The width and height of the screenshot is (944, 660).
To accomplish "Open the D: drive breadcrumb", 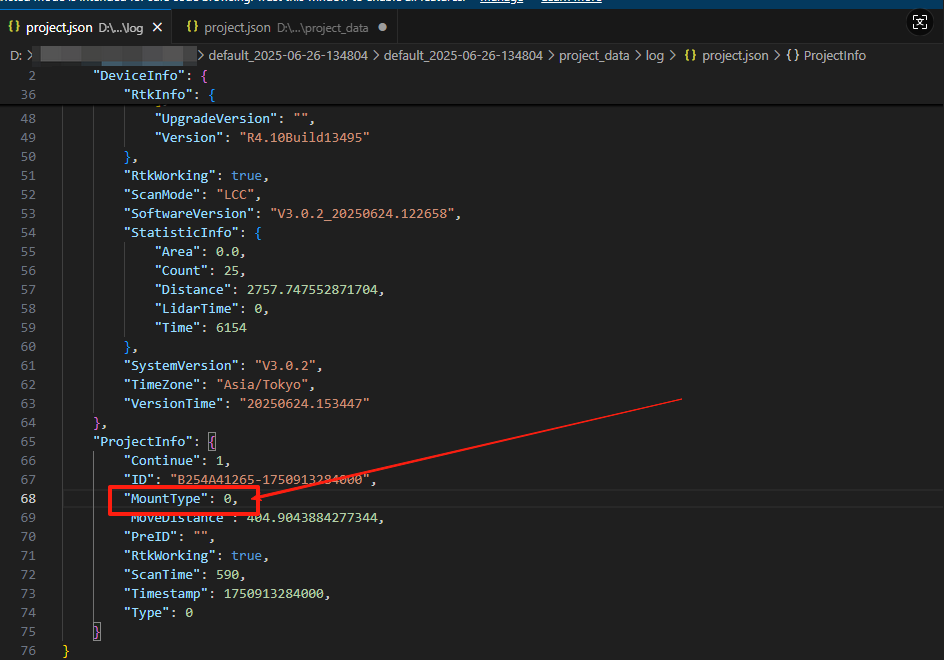I will pos(16,55).
